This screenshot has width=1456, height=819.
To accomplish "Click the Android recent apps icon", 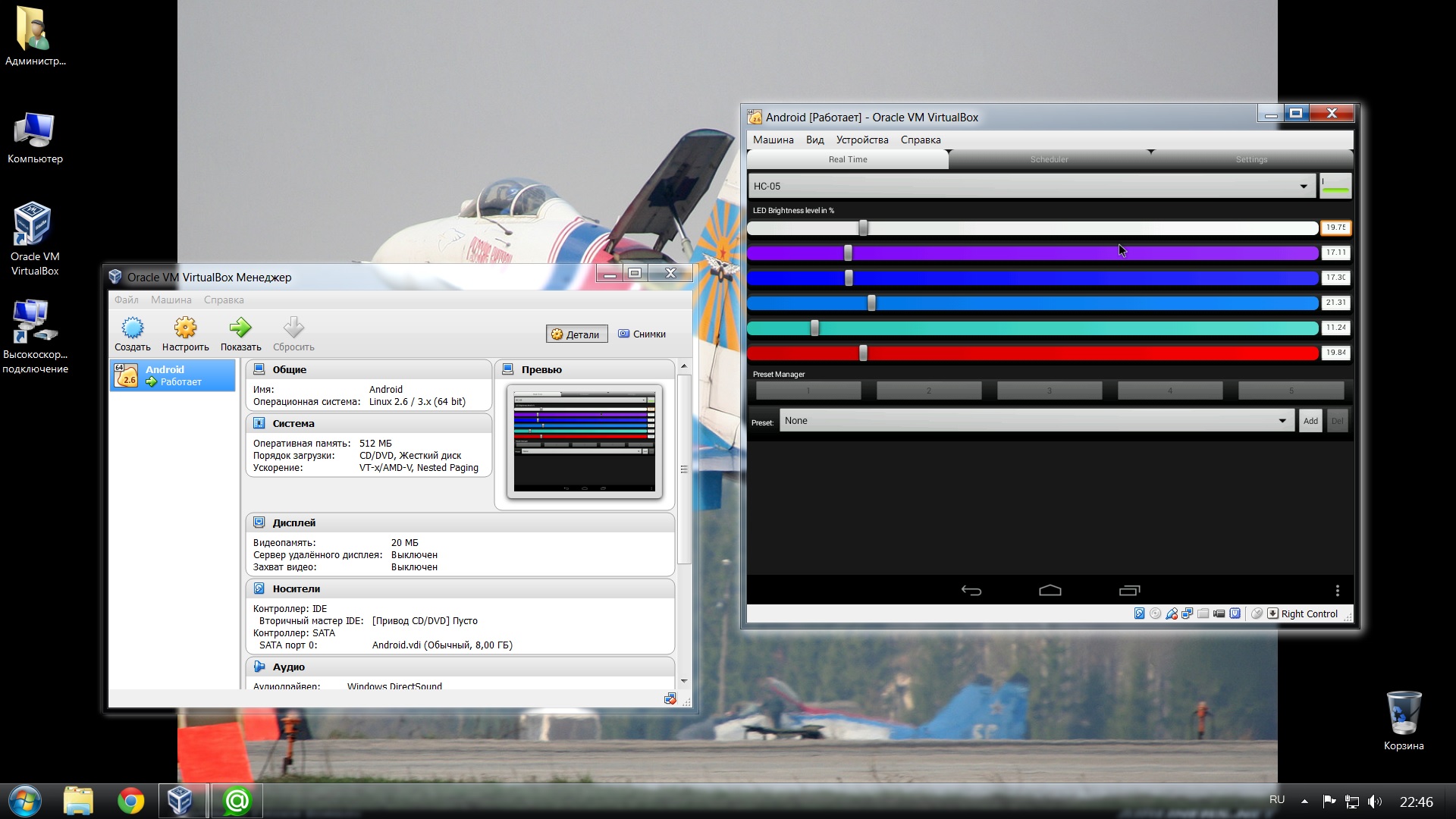I will [1129, 591].
